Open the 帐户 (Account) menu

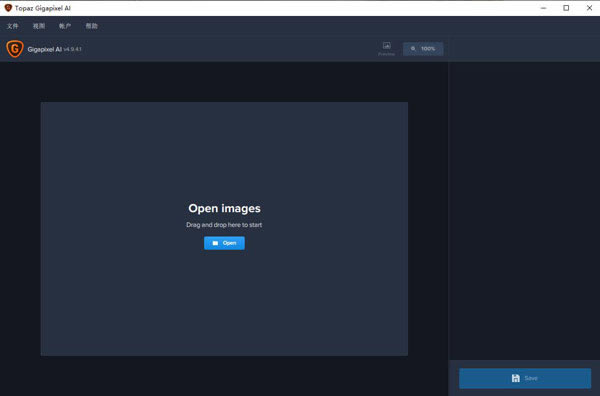point(65,26)
